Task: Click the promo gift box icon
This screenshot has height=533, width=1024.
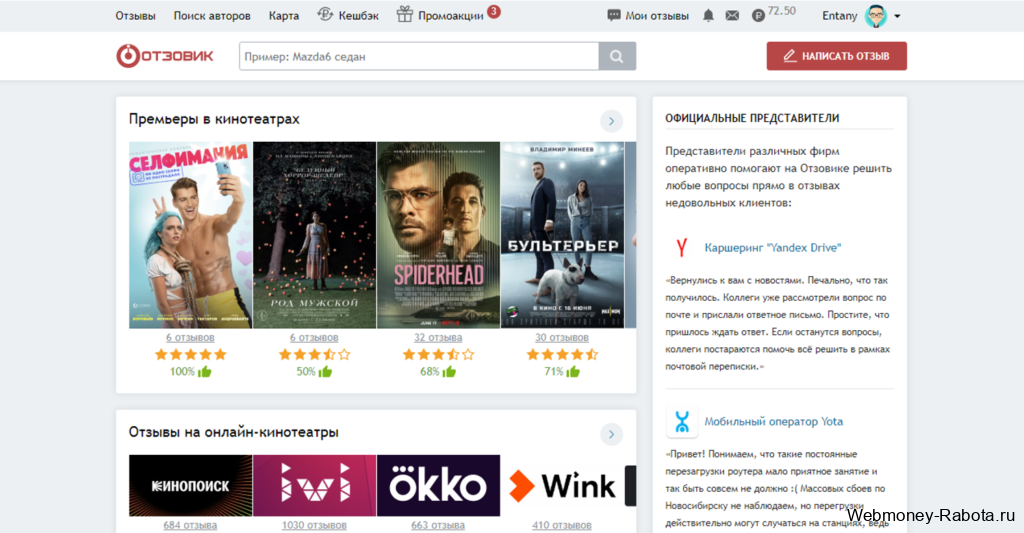Action: 405,14
